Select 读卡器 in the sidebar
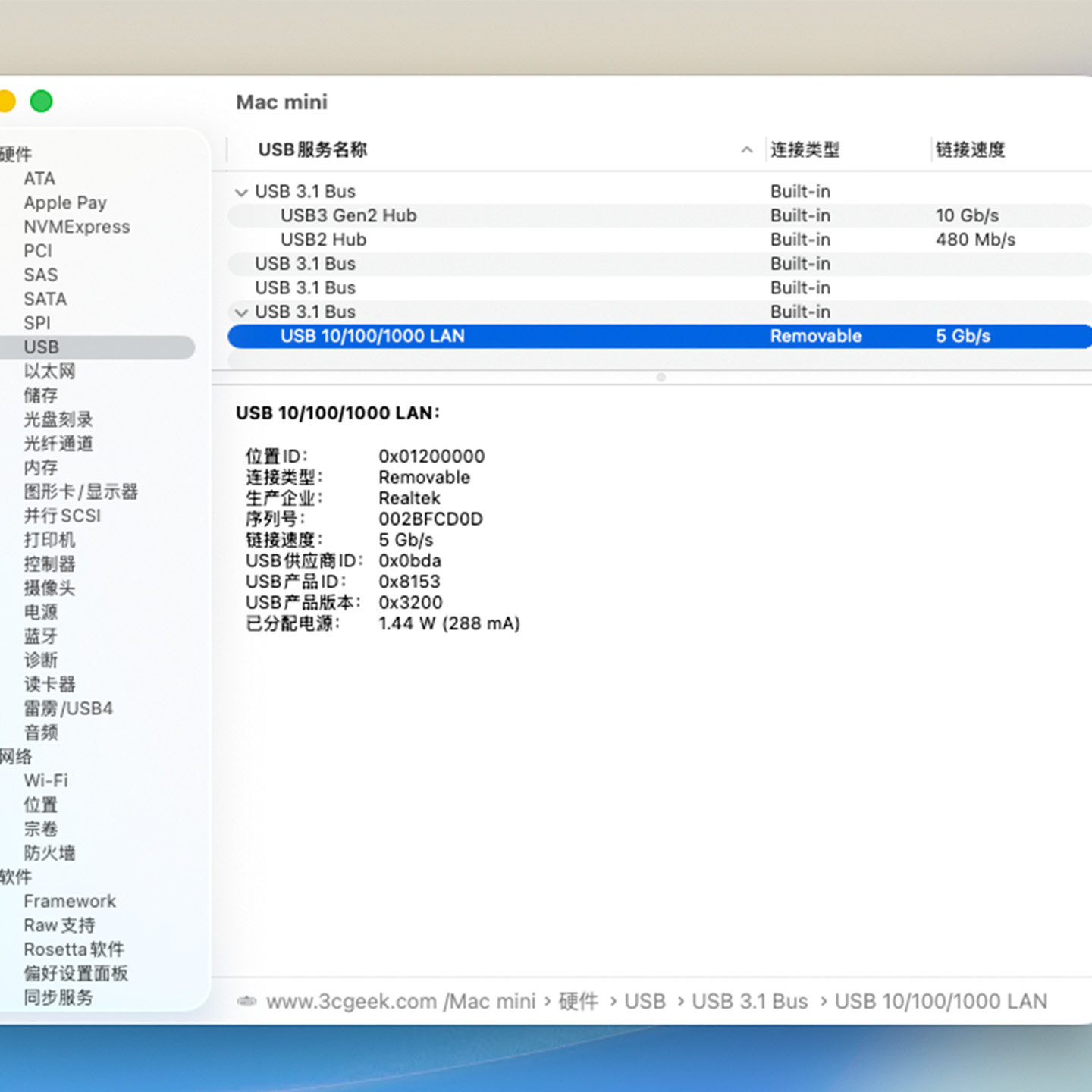The image size is (1092, 1092). click(49, 684)
